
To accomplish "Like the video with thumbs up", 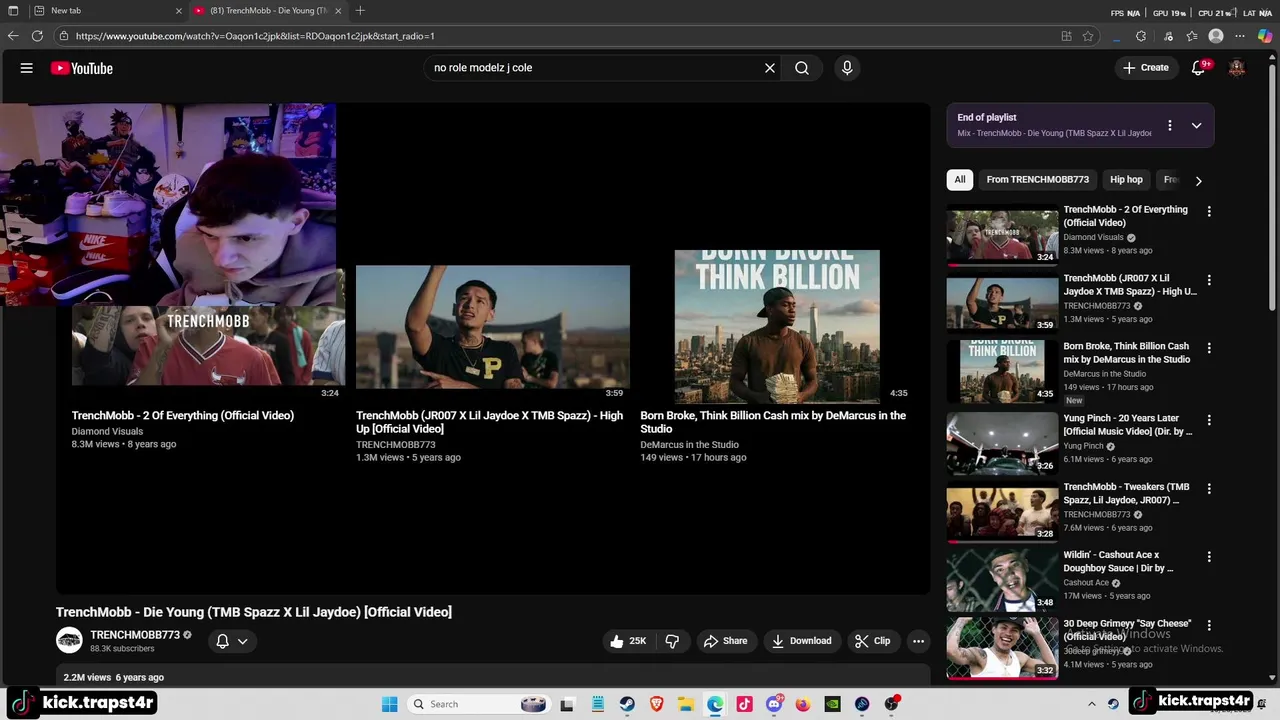I will coord(628,641).
